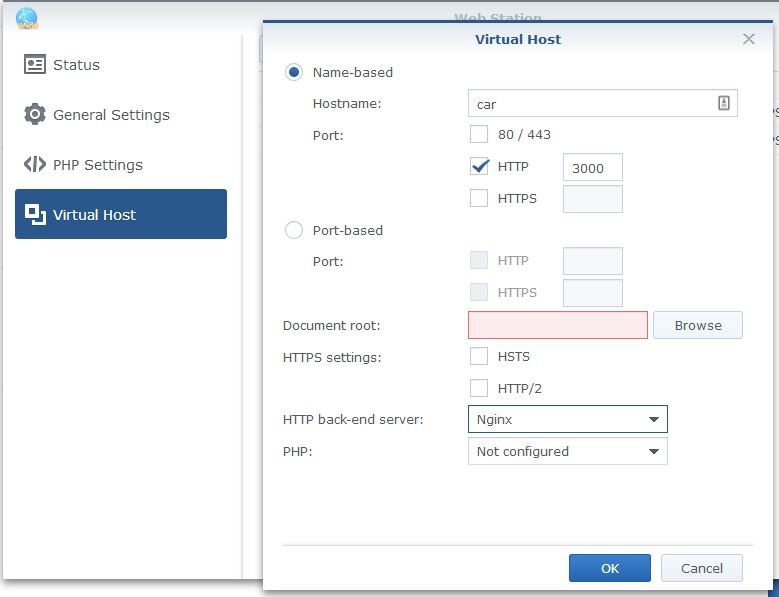
Task: Toggle the Port-based HTTPS checkbox
Action: tap(479, 292)
